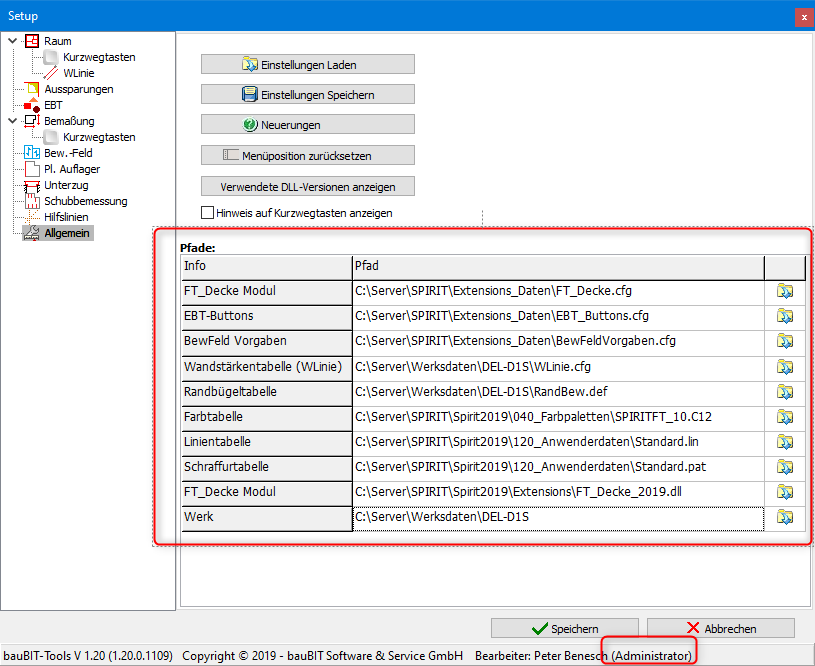Screen dimensions: 815x666
Task: Browse folder for RandBew.def path
Action: (785, 392)
